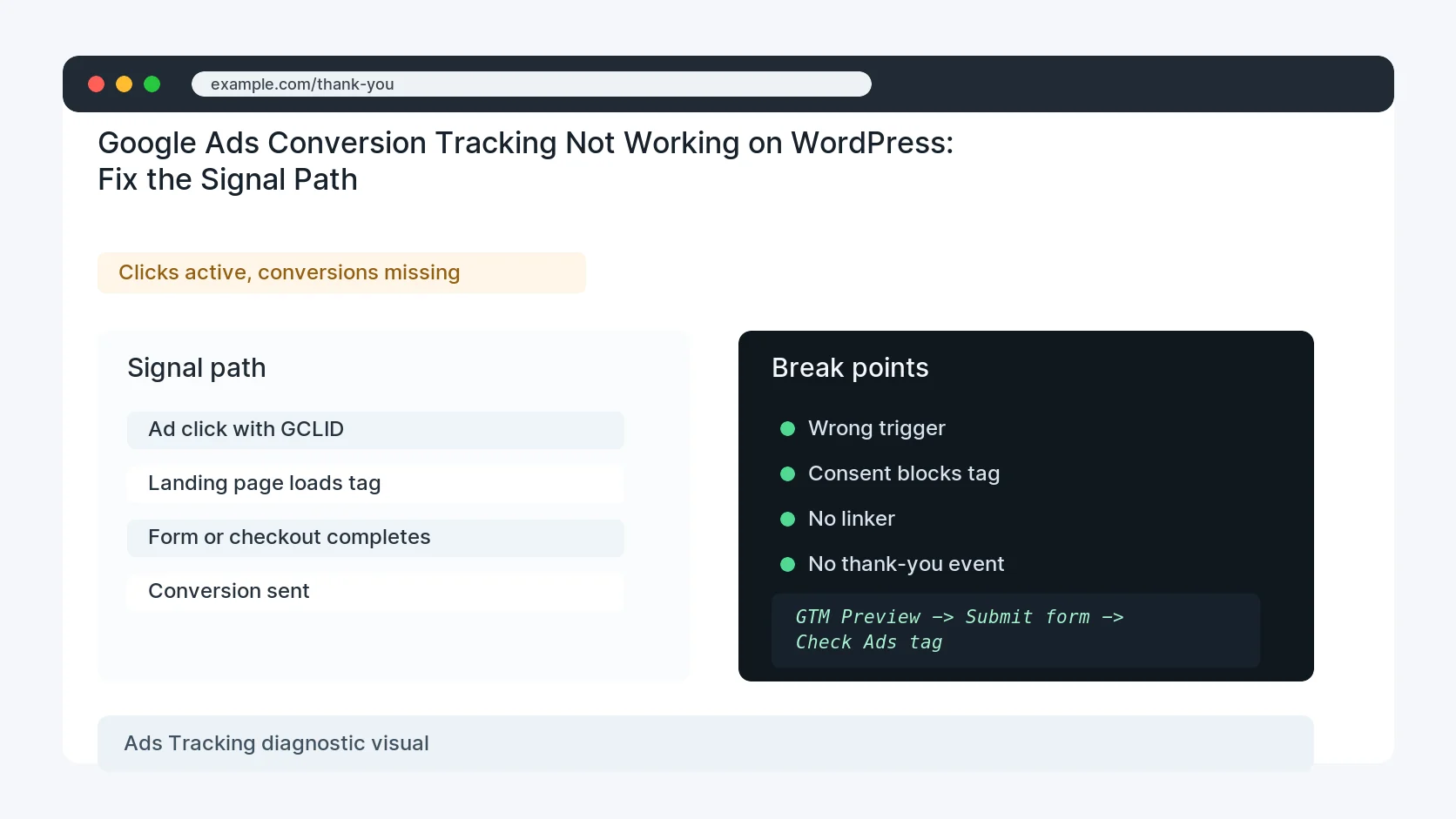Click the 'No linker' text

(x=852, y=519)
